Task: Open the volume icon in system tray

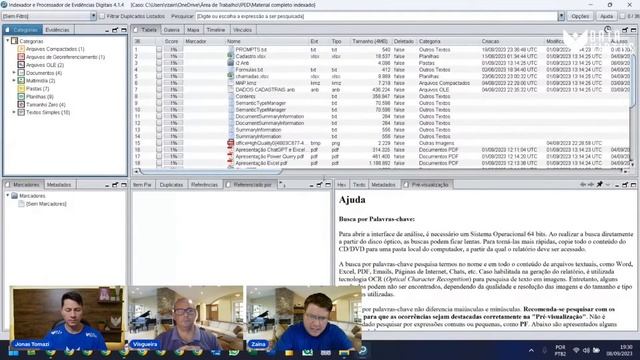Action: [586, 350]
